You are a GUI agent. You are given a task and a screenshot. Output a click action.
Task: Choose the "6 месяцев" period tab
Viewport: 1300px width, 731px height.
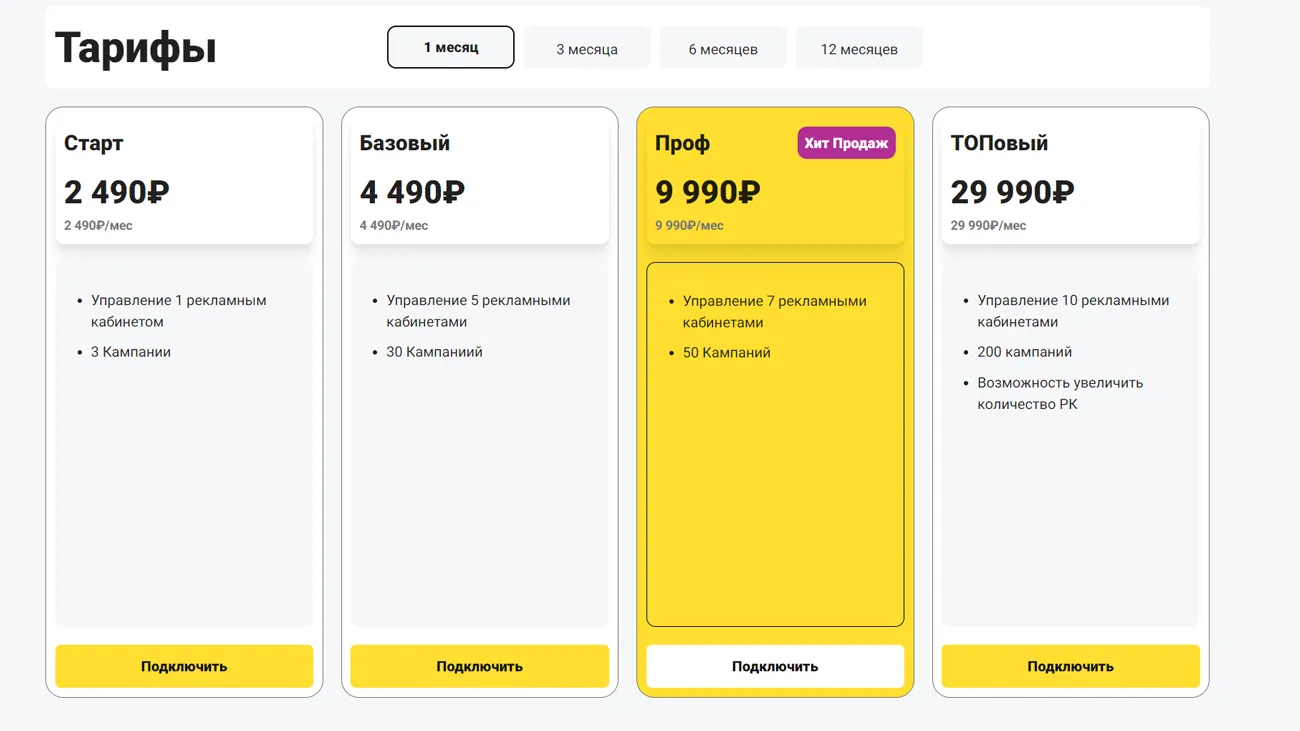tap(723, 48)
